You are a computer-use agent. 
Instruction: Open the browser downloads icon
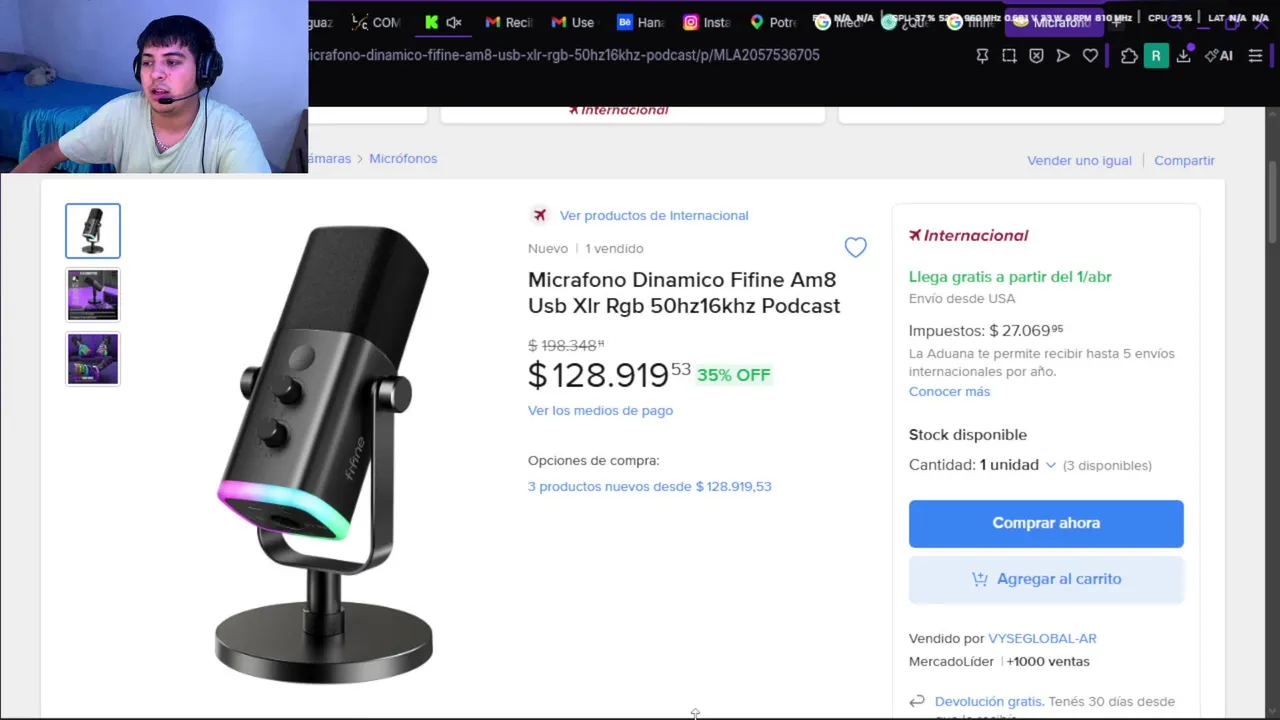tap(1183, 56)
